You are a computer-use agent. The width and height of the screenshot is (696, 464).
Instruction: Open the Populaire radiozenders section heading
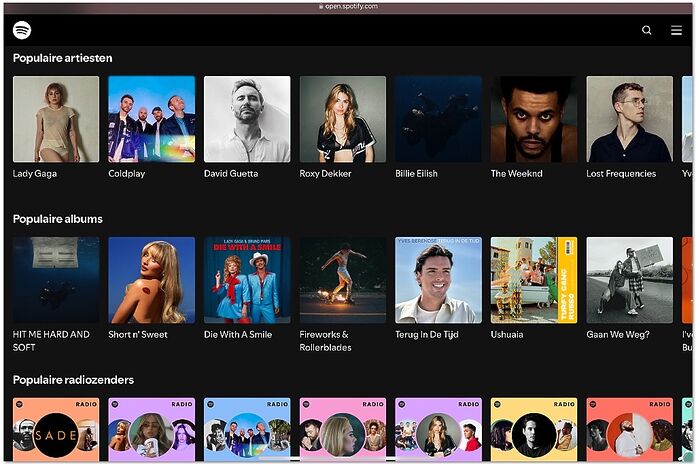click(73, 380)
